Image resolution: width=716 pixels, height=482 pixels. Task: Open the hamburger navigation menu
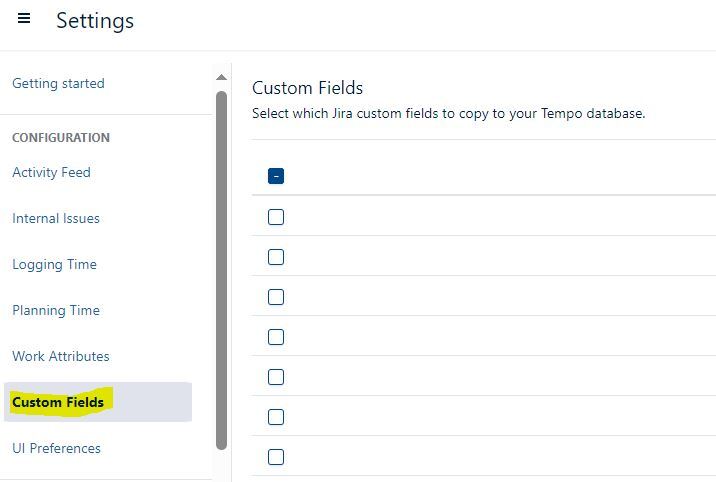[24, 19]
